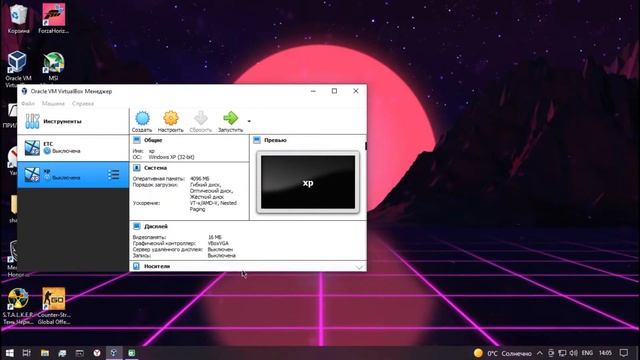Expand the Носители section chevron

click(x=359, y=267)
